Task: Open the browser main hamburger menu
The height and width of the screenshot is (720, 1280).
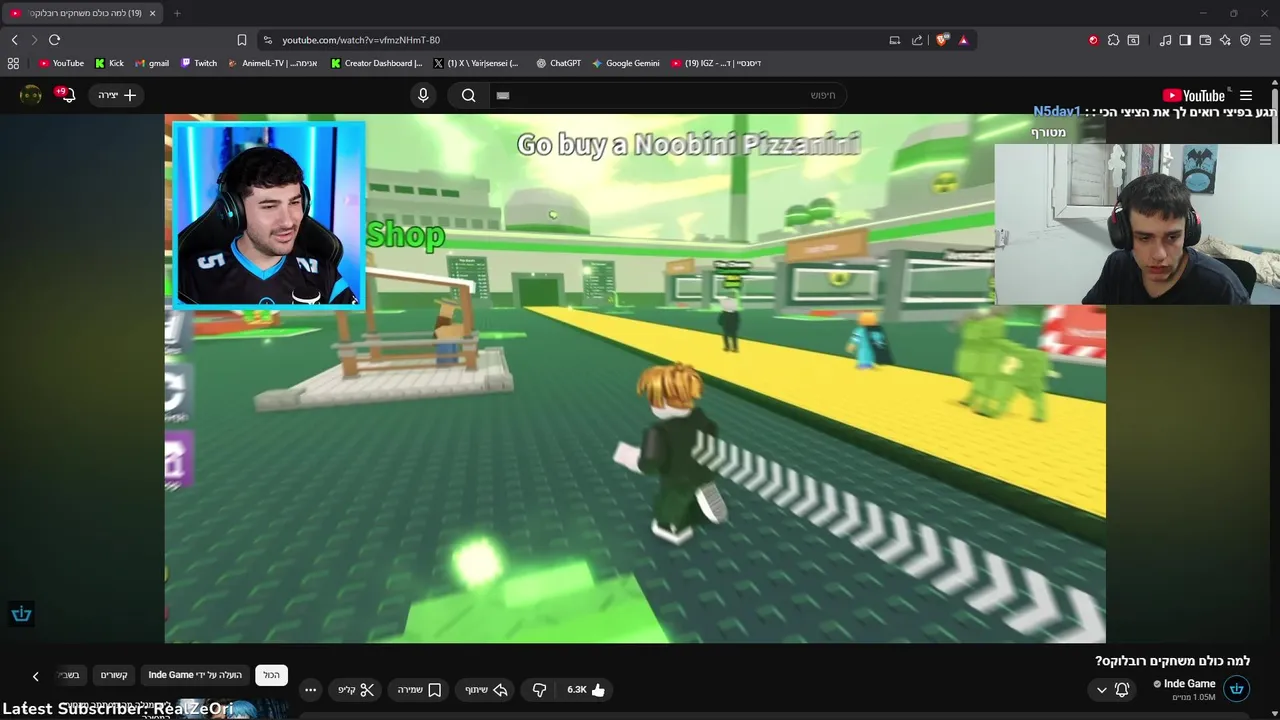Action: [1265, 40]
